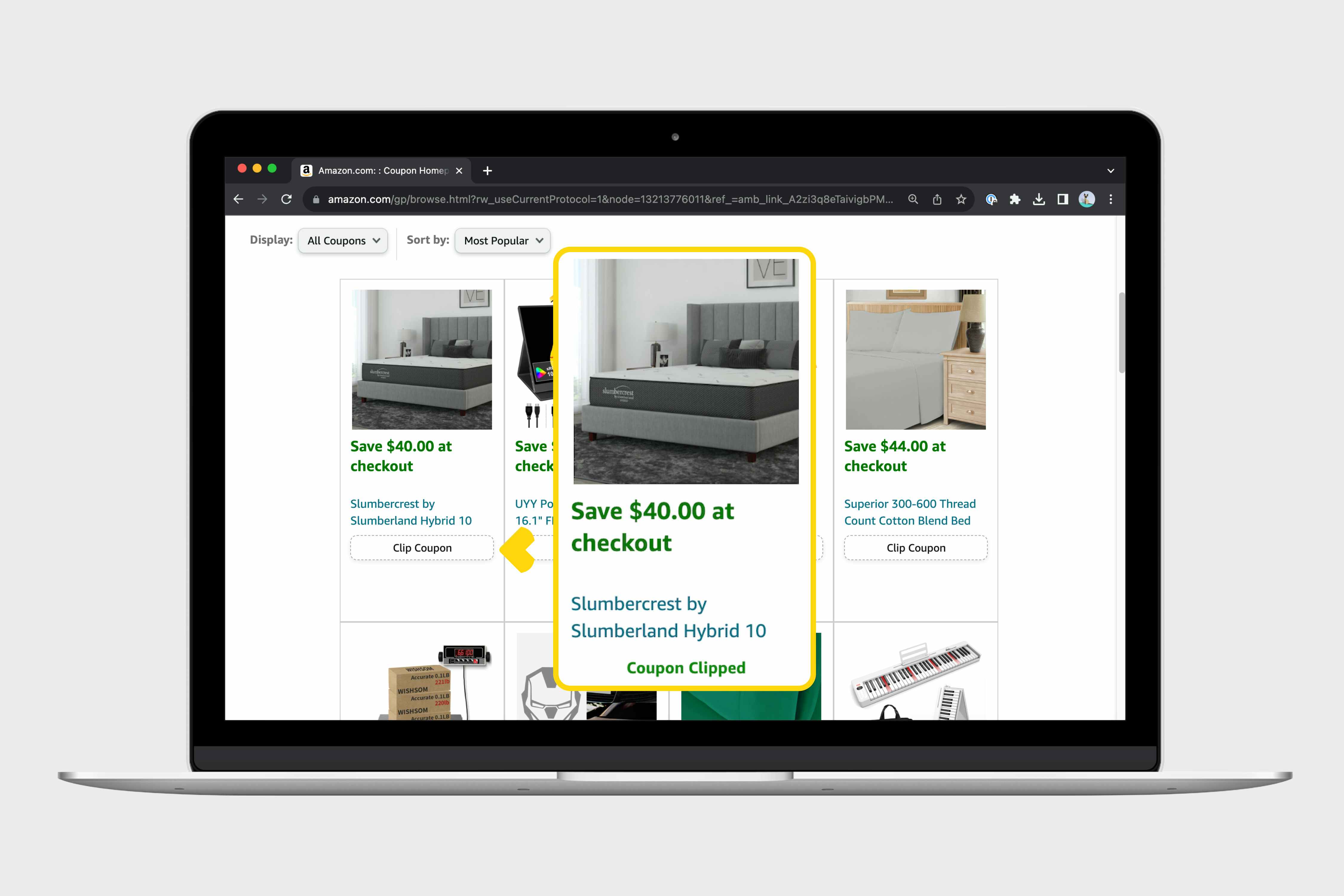Expand the All Coupons display dropdown
The image size is (1344, 896).
tap(343, 240)
